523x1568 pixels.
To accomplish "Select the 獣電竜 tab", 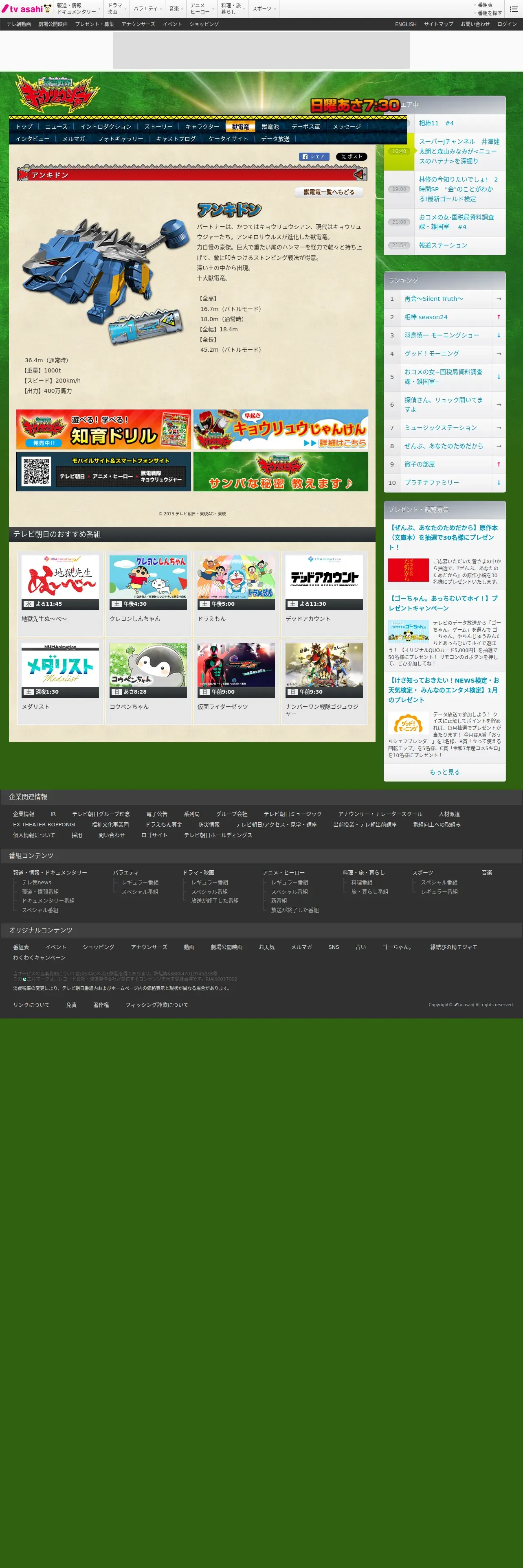I will tap(240, 127).
